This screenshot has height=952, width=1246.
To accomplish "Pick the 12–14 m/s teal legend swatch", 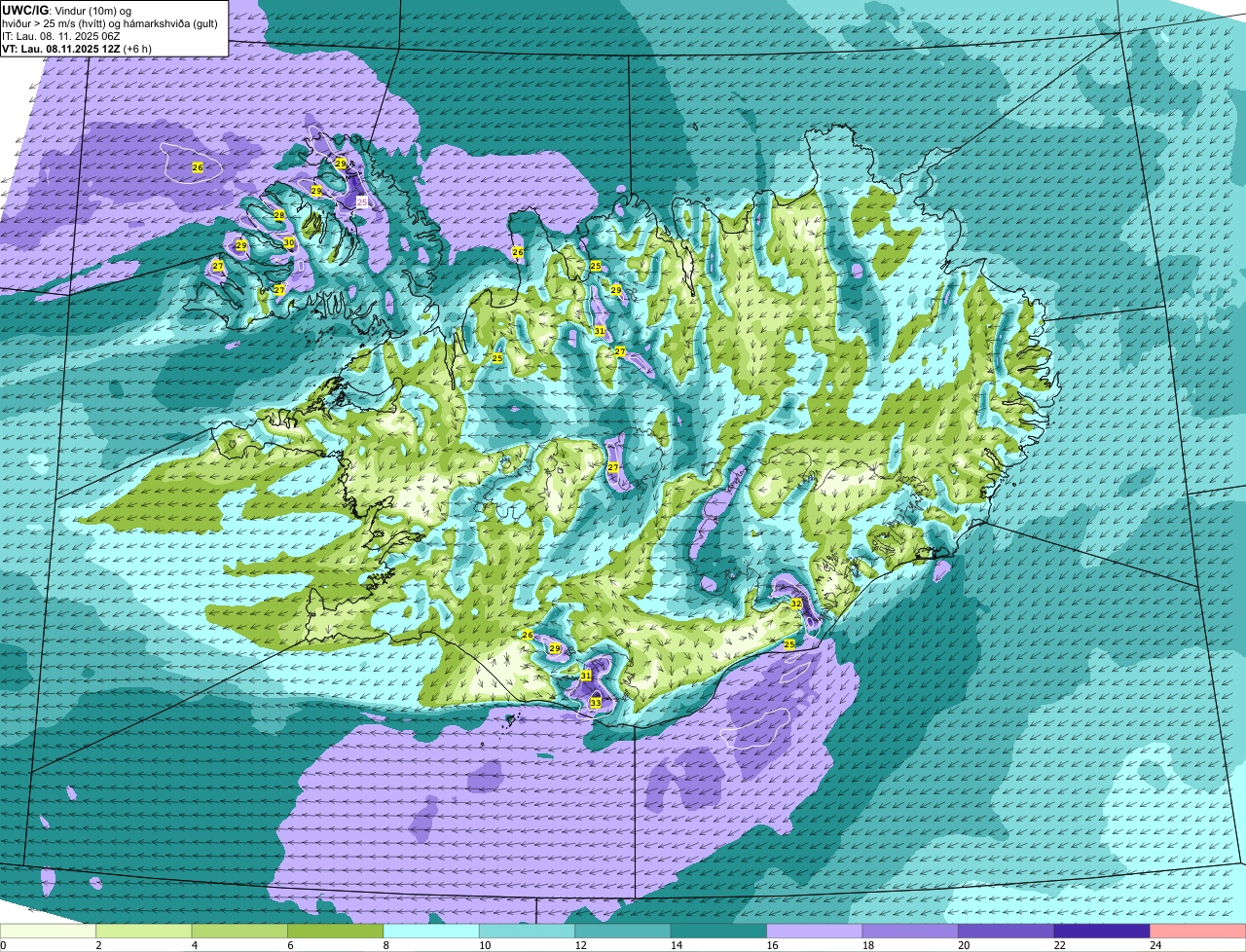I will (x=624, y=931).
